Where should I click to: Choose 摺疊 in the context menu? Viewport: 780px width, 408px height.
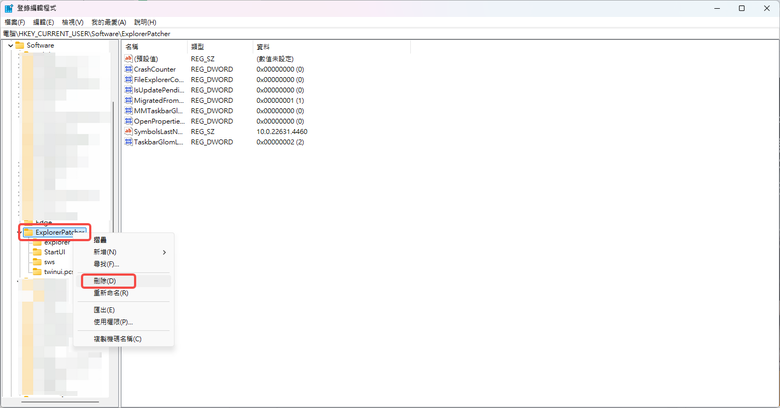click(123, 240)
